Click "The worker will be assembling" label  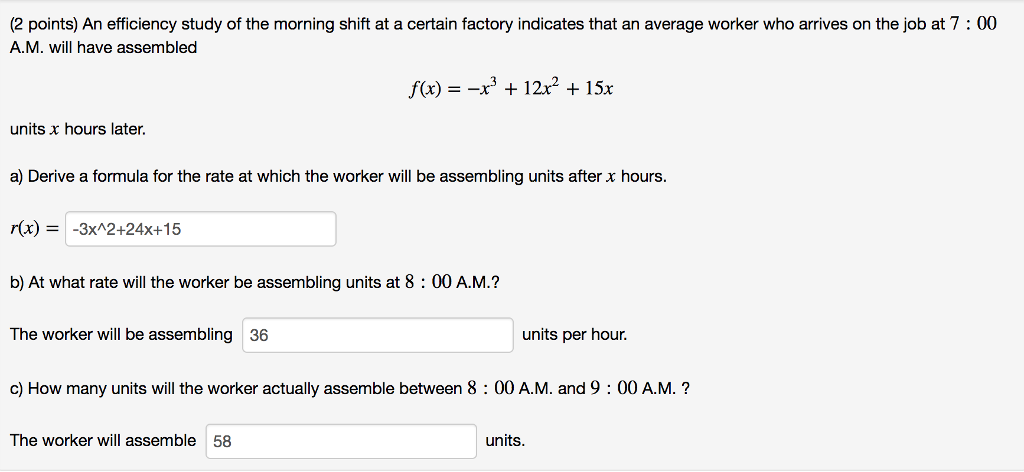[x=121, y=335]
